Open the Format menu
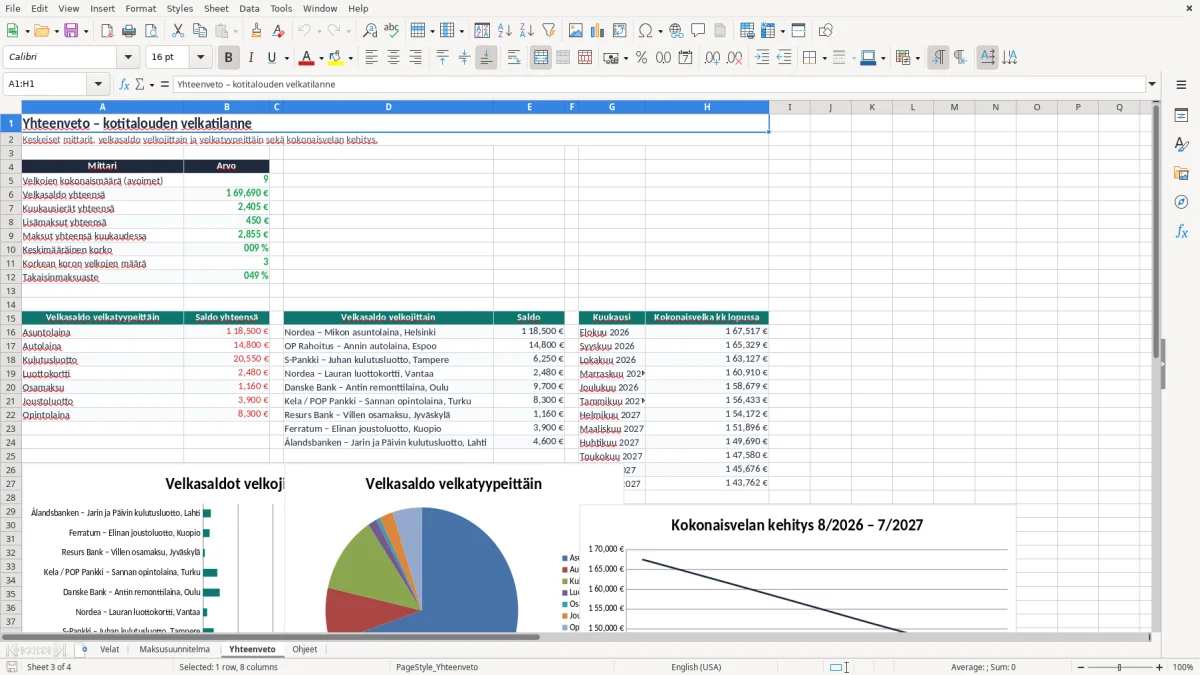 pyautogui.click(x=140, y=8)
